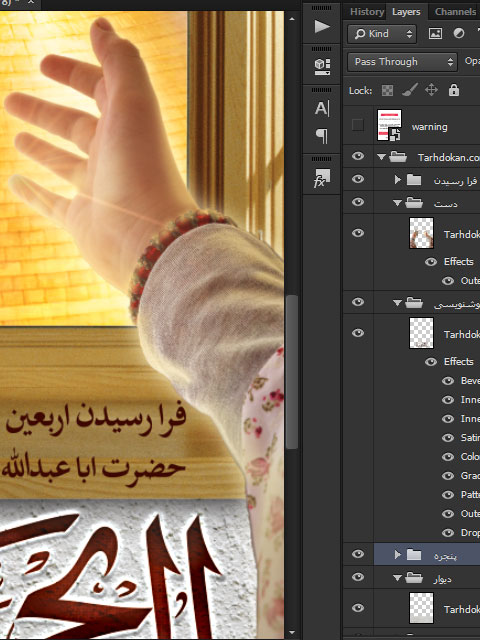Collapse the خوشنویسی group
Viewport: 480px width, 640px height.
pos(397,303)
